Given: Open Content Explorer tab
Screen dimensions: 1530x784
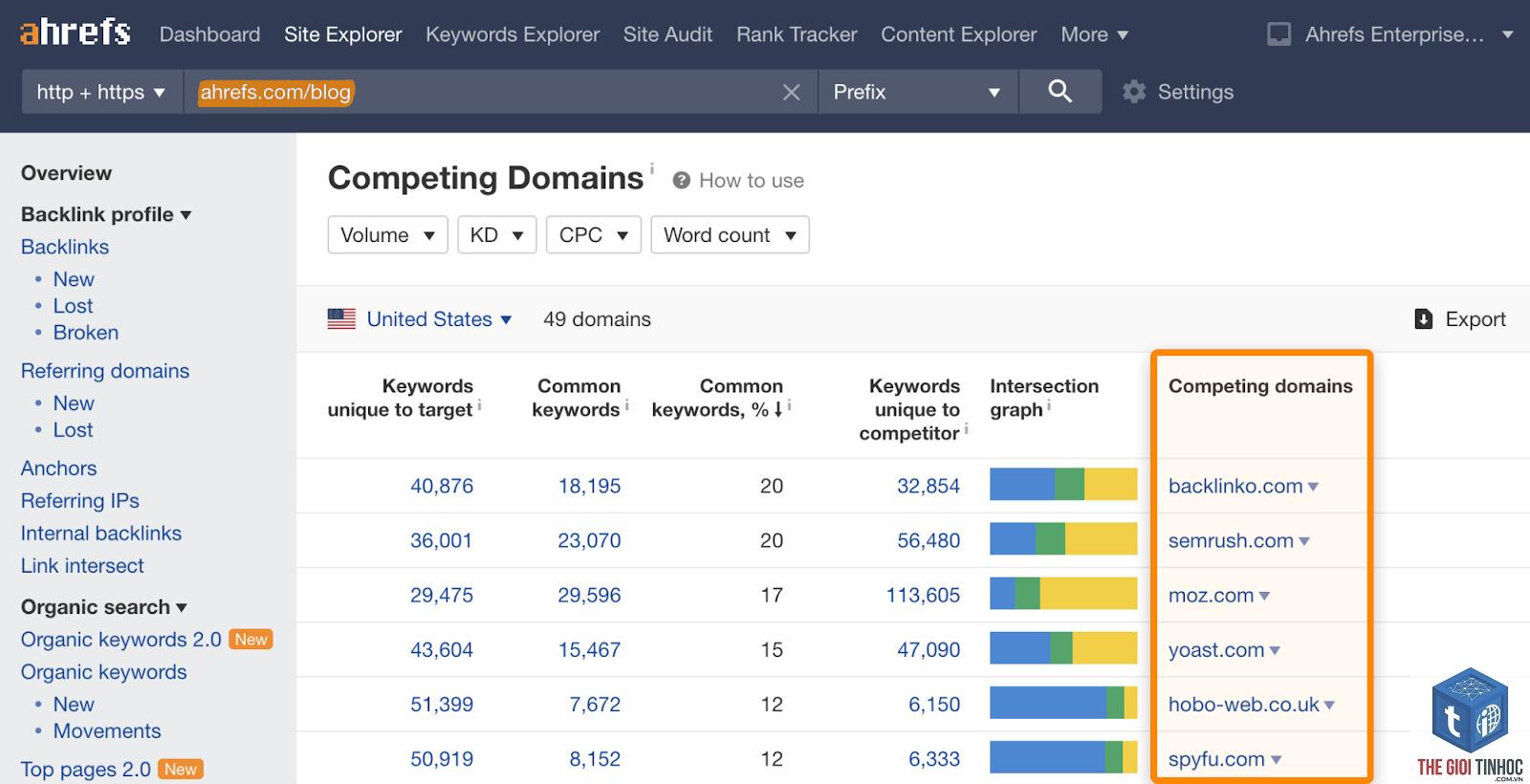Looking at the screenshot, I should click(958, 34).
